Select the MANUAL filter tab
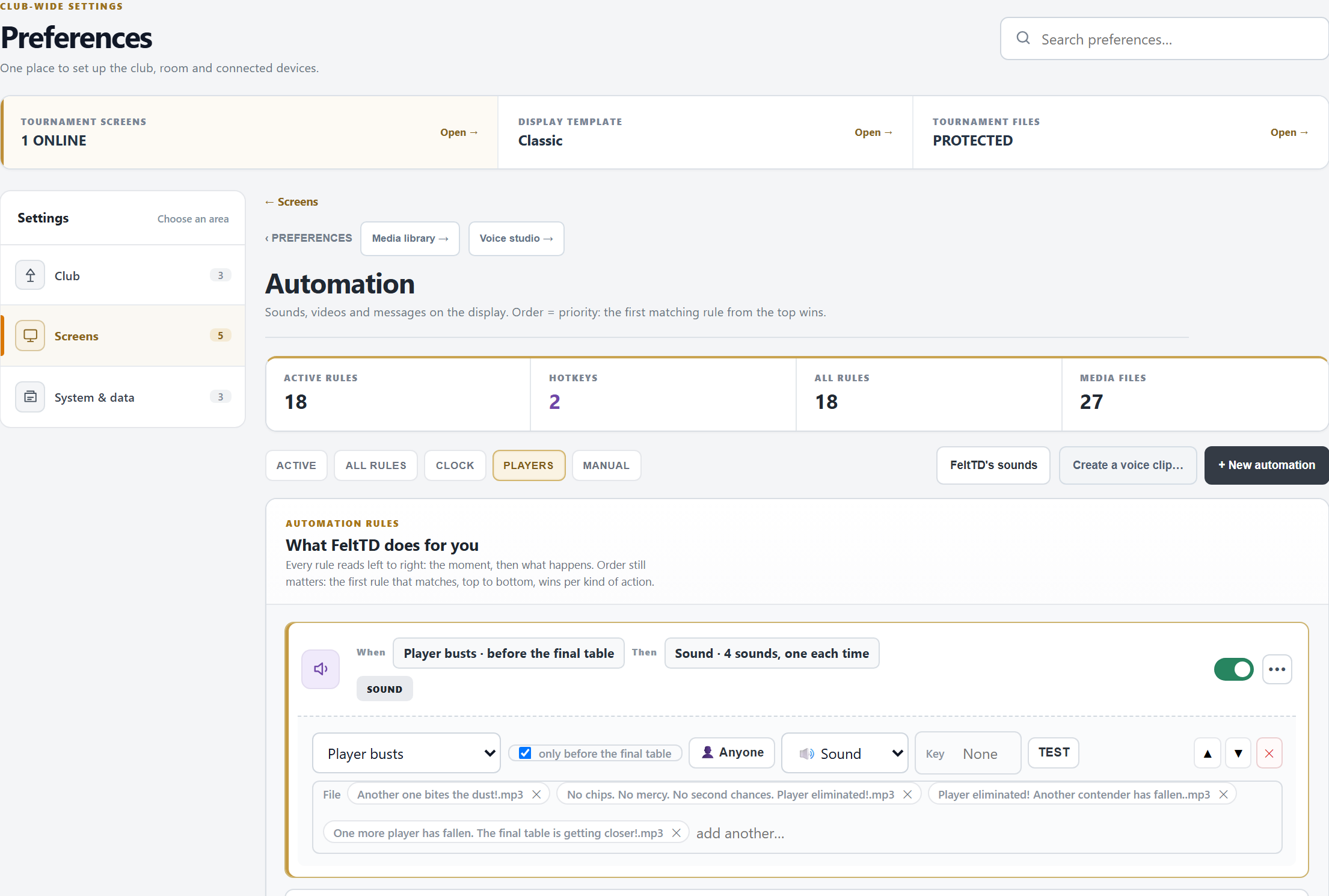The height and width of the screenshot is (896, 1329). click(x=606, y=465)
